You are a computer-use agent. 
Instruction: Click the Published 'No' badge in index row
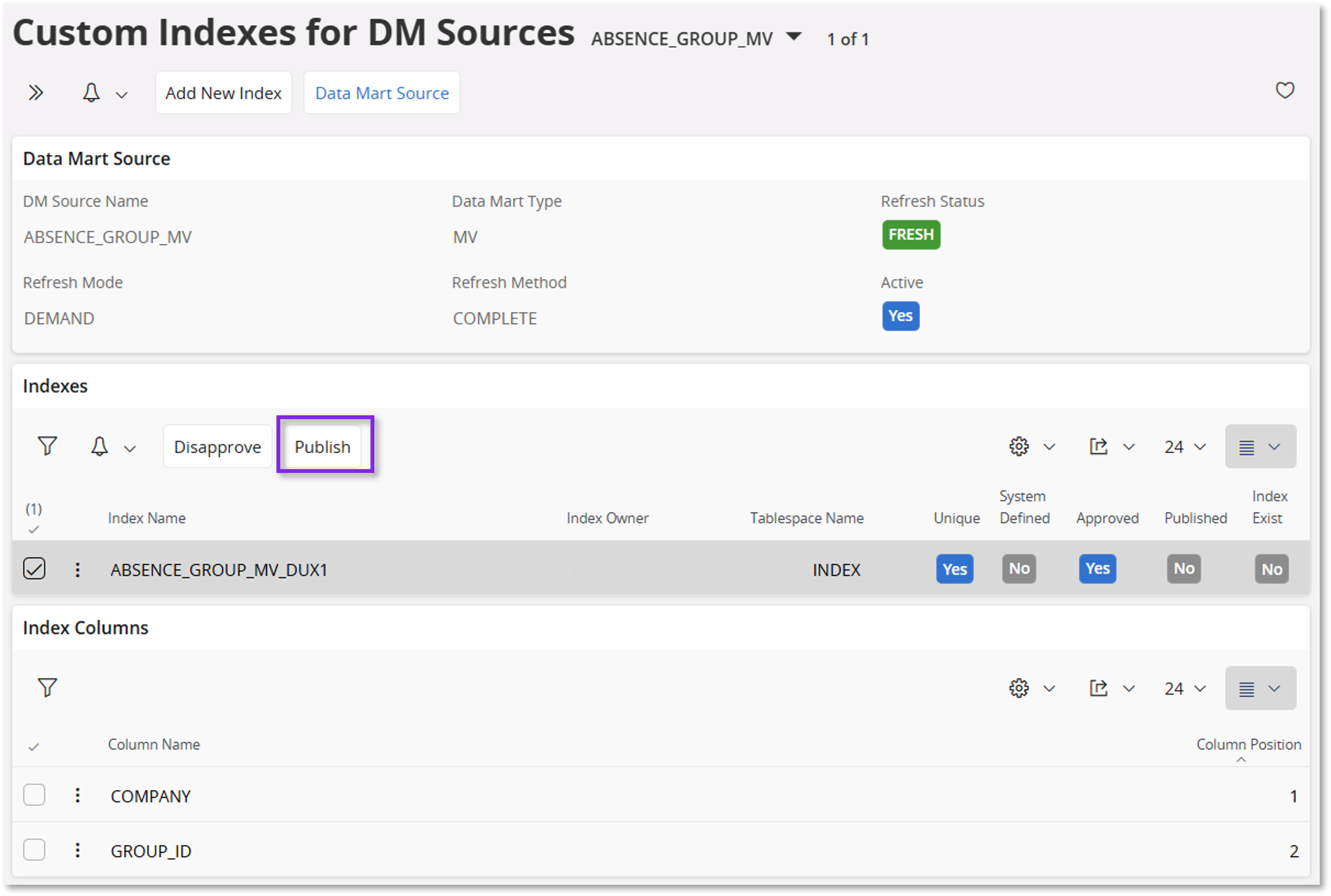pos(1183,569)
